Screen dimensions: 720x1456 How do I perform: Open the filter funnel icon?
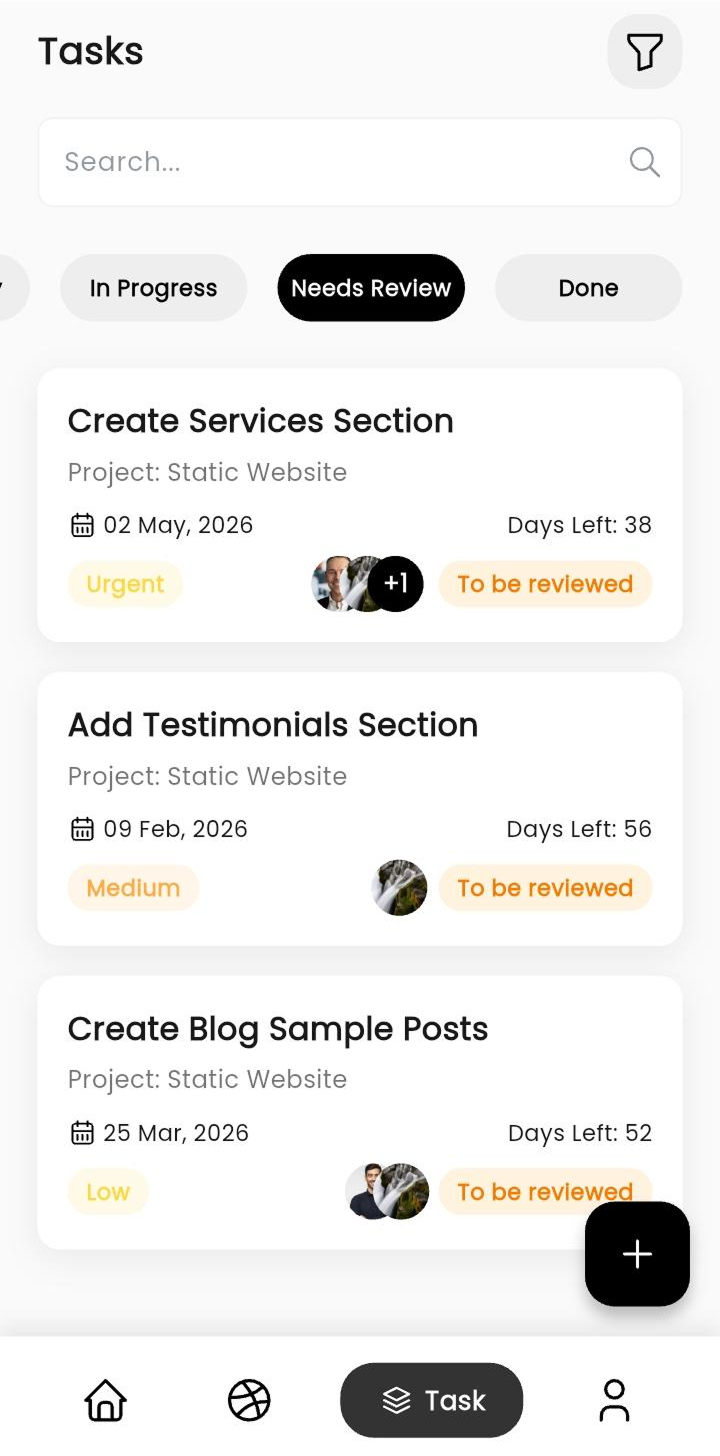pos(645,51)
